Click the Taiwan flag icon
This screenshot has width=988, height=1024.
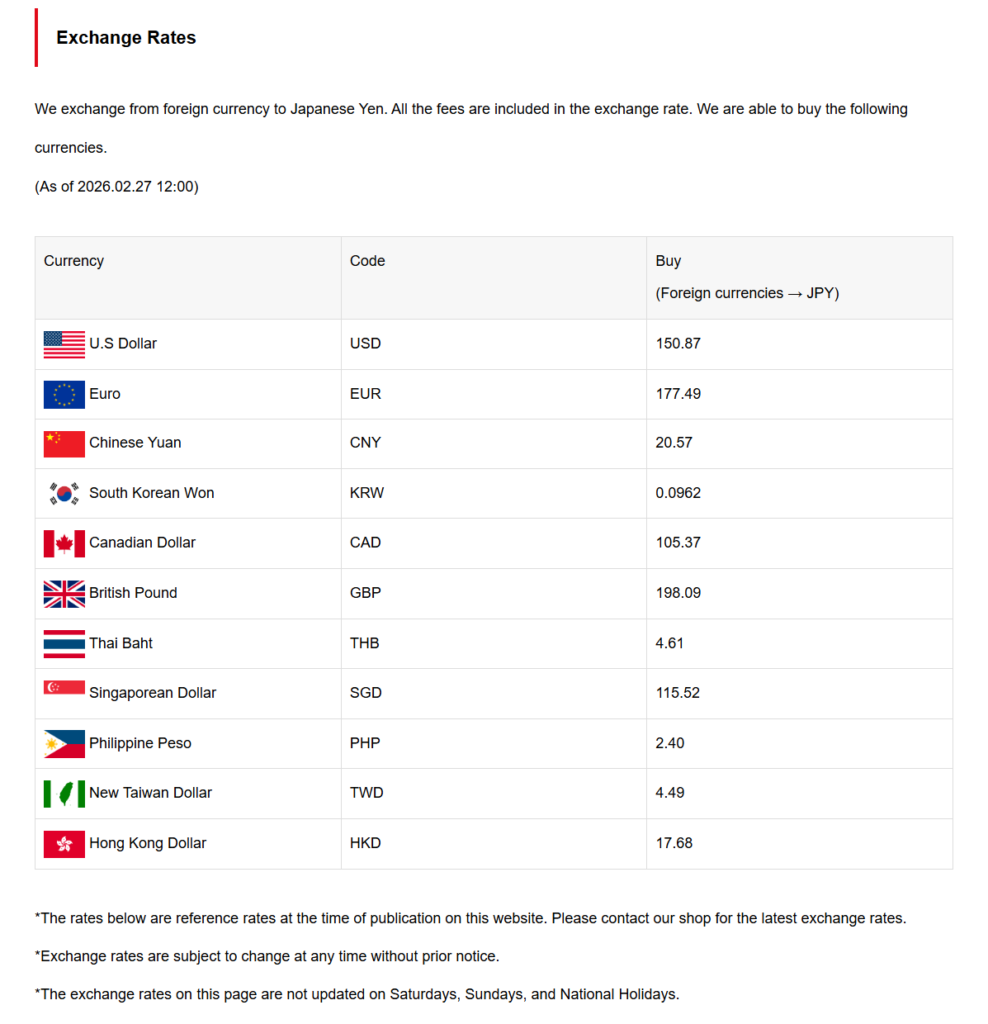click(x=64, y=793)
